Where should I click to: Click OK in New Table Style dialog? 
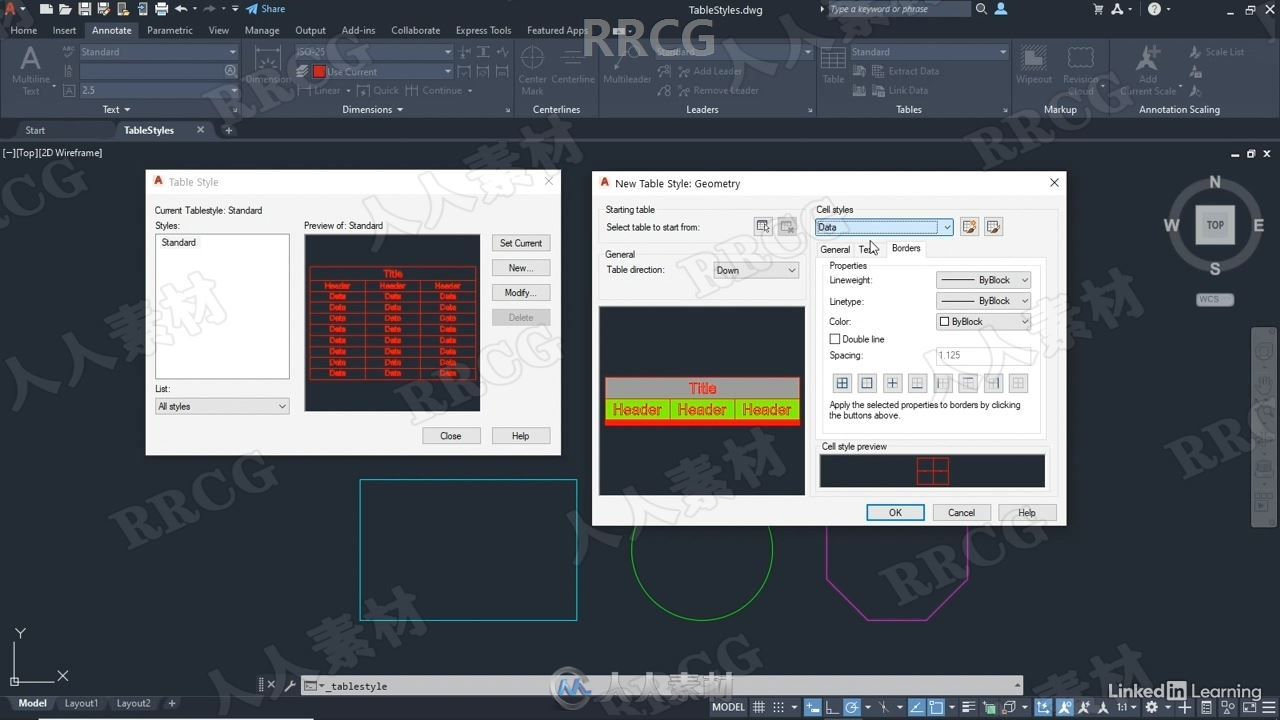[x=895, y=512]
